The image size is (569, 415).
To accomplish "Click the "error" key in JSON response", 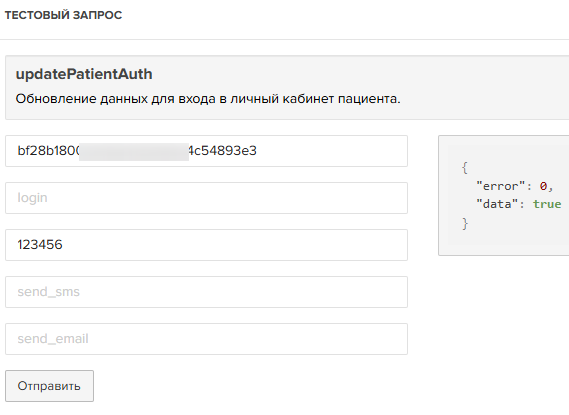I will click(x=500, y=186).
